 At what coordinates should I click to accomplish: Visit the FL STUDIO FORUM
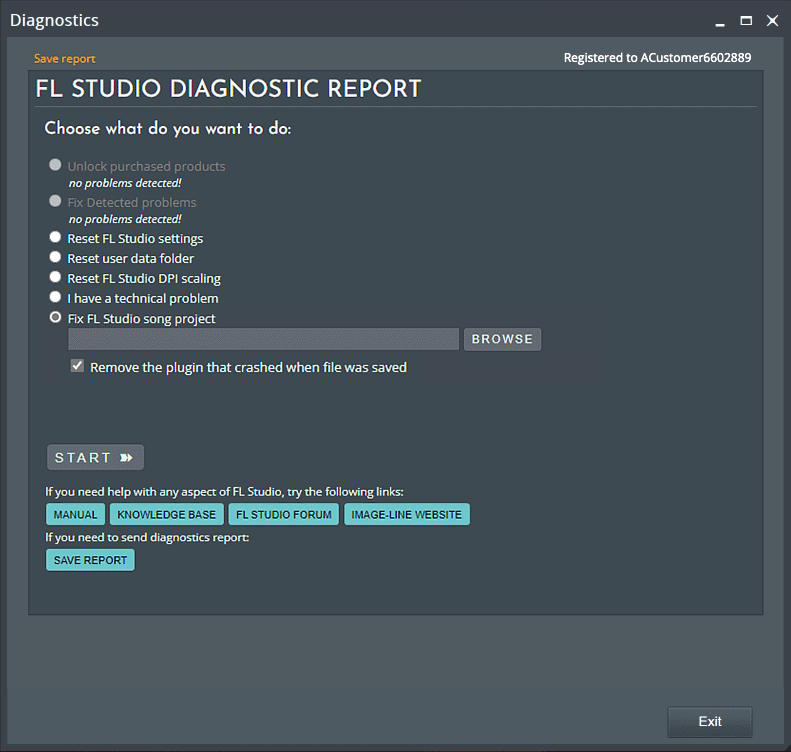coord(283,515)
